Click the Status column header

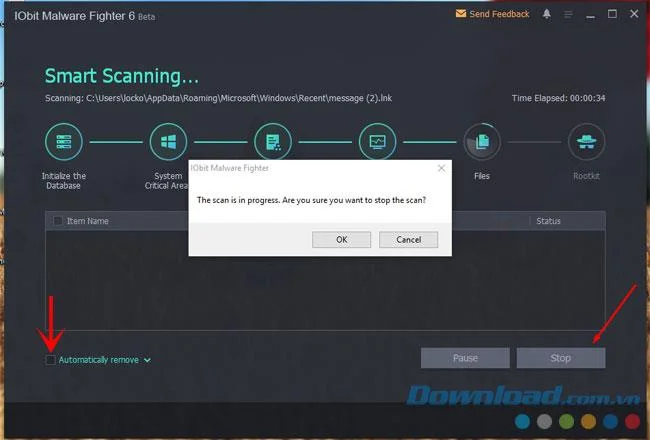coord(548,221)
